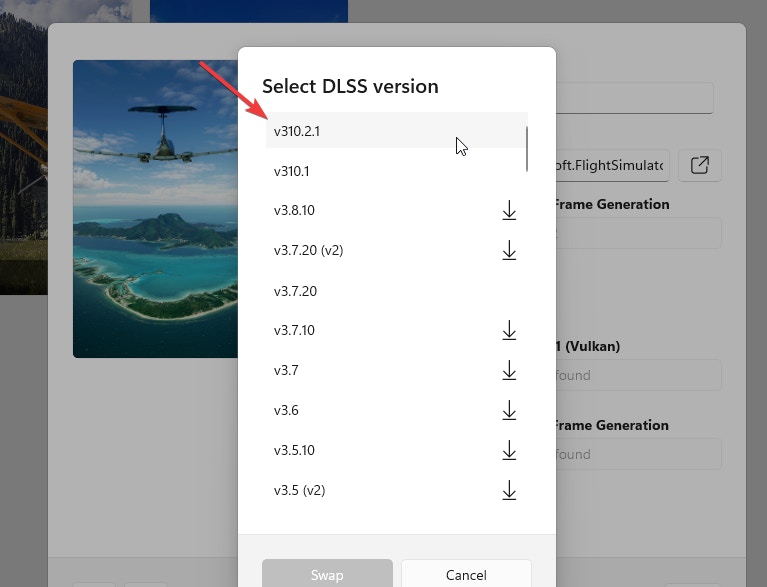Image resolution: width=767 pixels, height=587 pixels.
Task: Click the version list scrollbar thumb
Action: 527,148
